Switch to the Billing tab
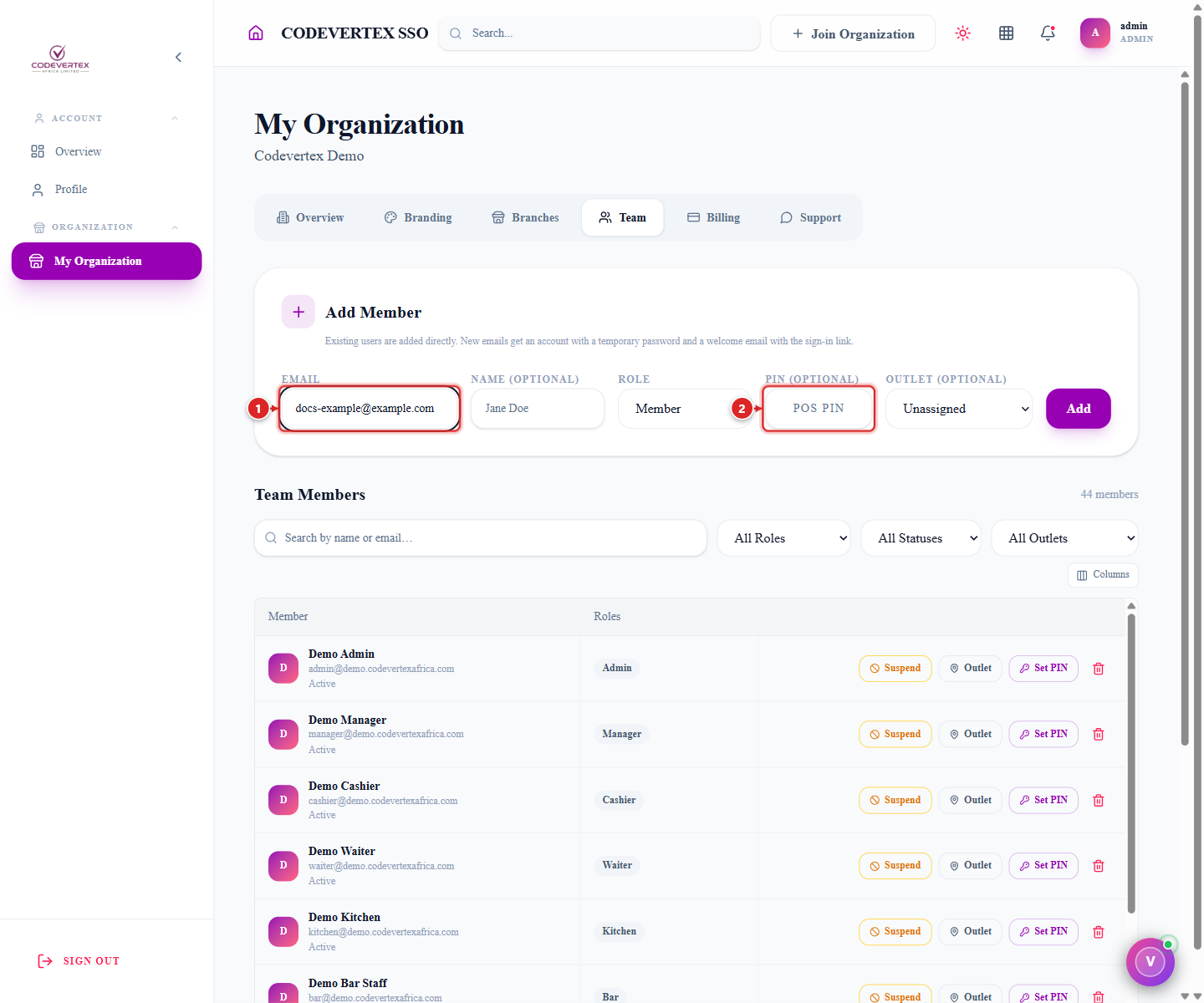The width and height of the screenshot is (1204, 1003). (x=713, y=217)
